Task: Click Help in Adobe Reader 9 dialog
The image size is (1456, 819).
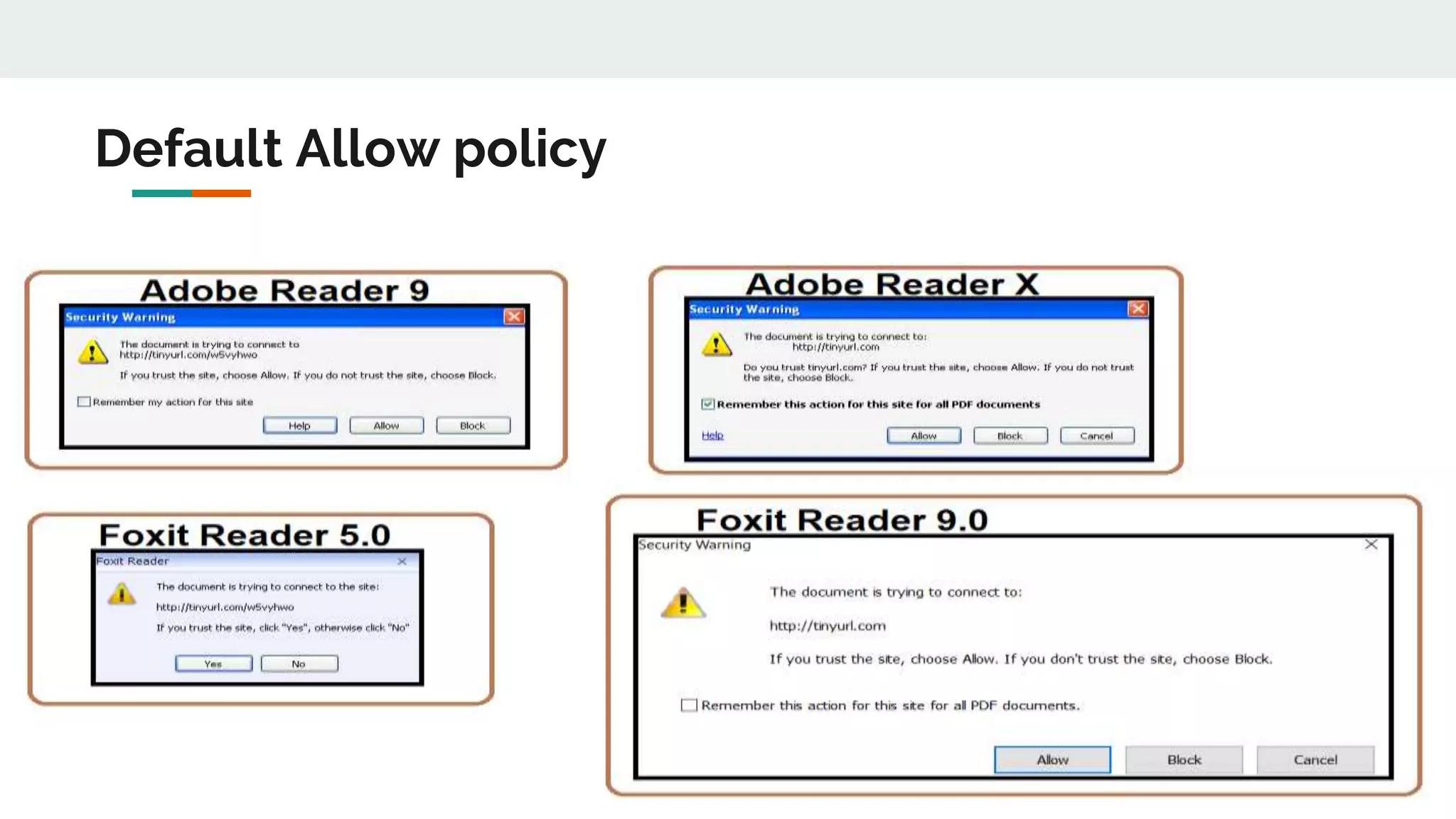Action: (x=300, y=425)
